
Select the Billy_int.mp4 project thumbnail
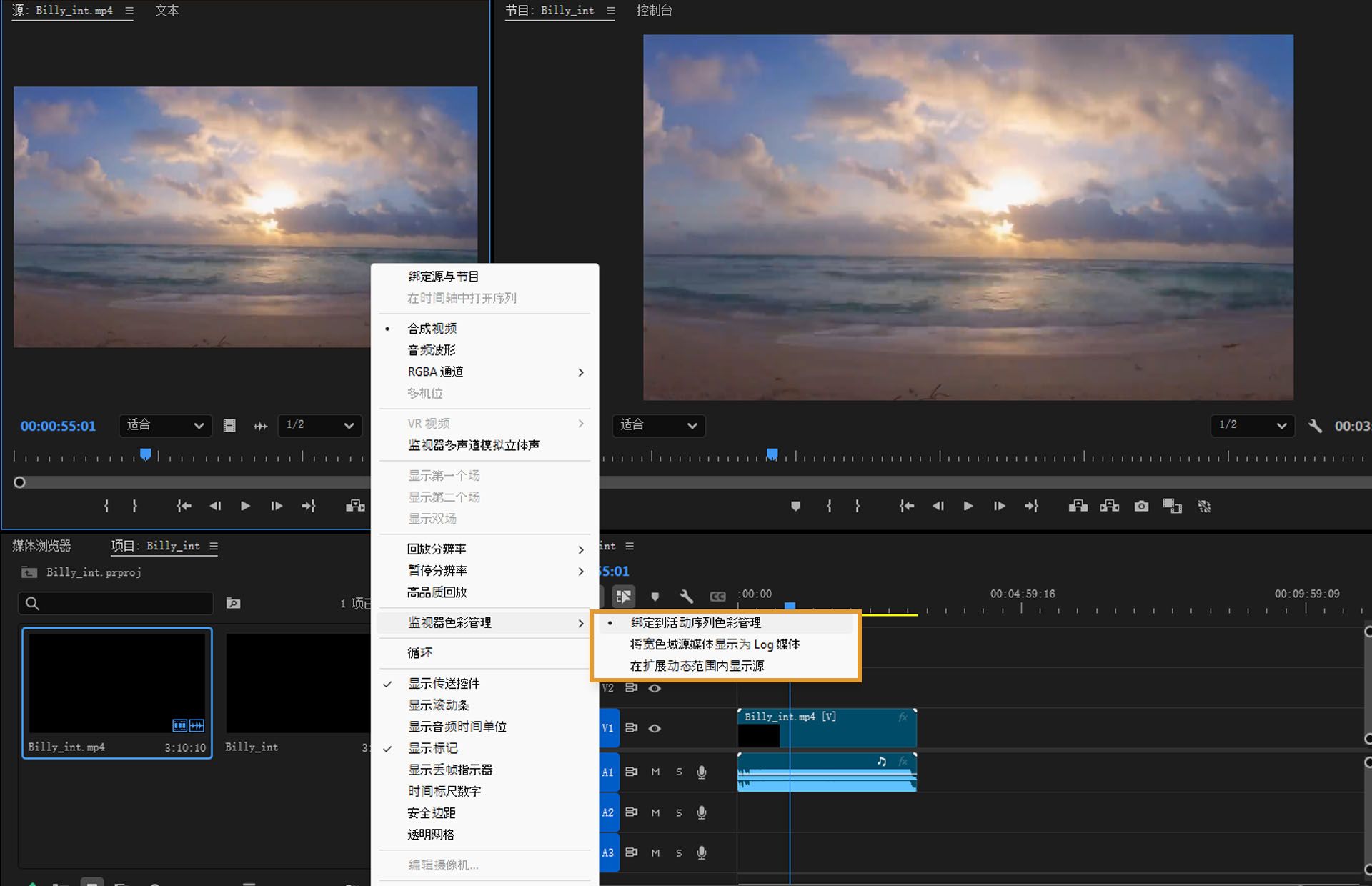click(117, 682)
